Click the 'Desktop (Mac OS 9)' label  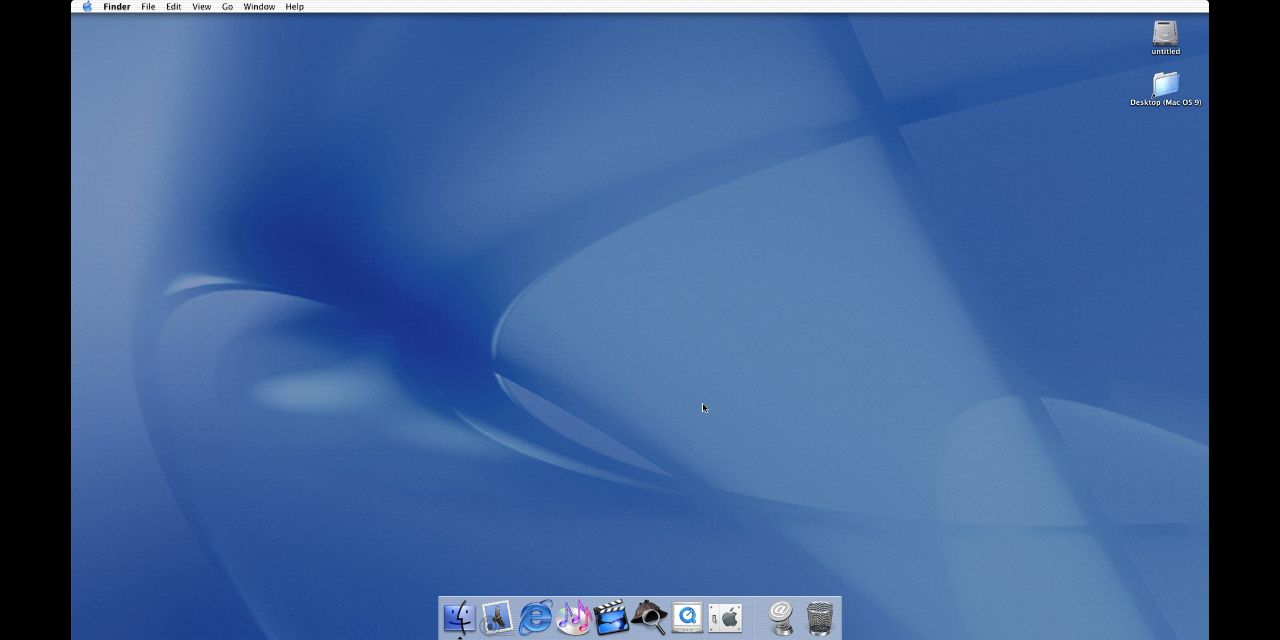point(1166,102)
